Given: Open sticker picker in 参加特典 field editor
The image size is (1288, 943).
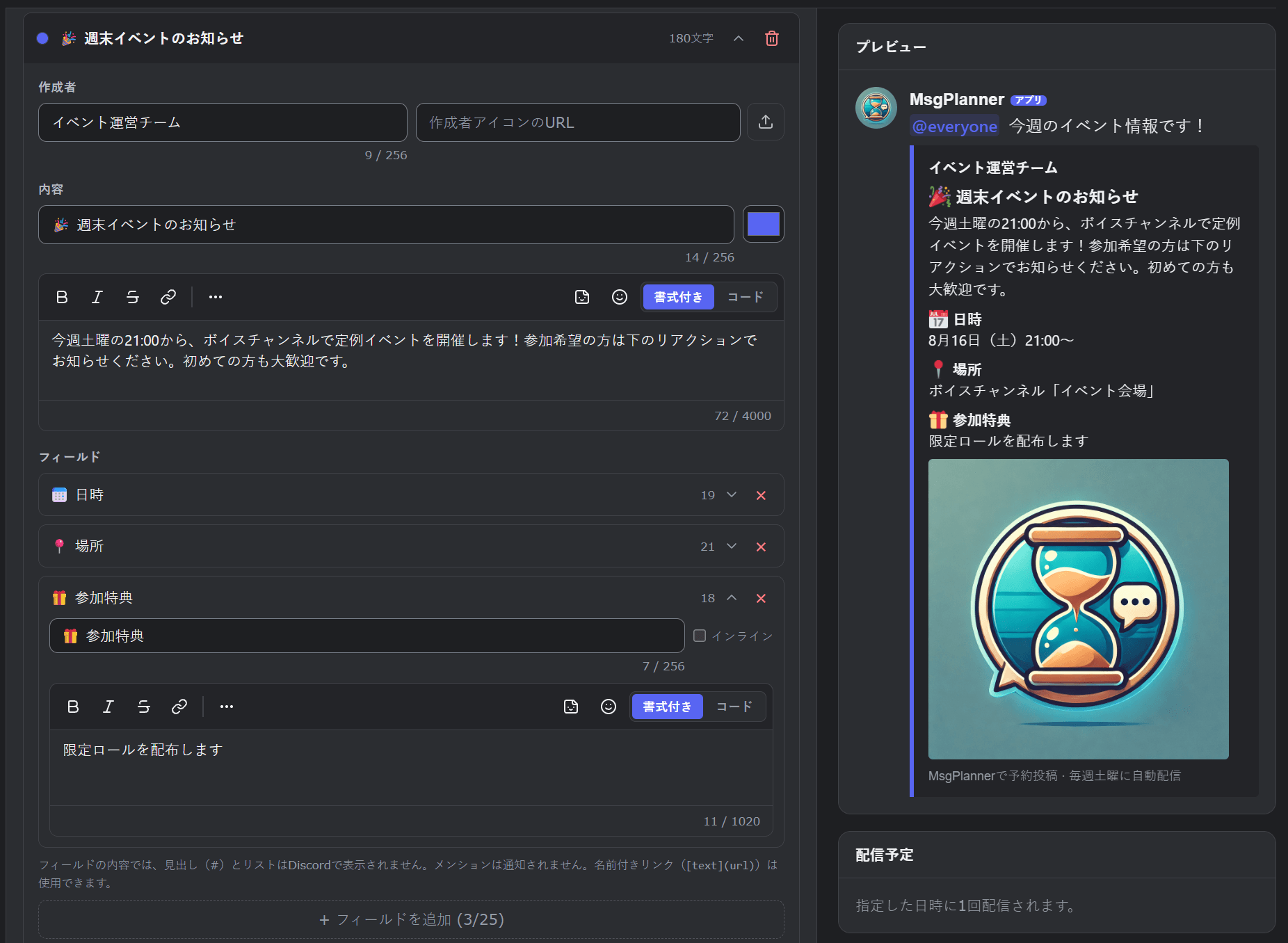Looking at the screenshot, I should [x=571, y=707].
